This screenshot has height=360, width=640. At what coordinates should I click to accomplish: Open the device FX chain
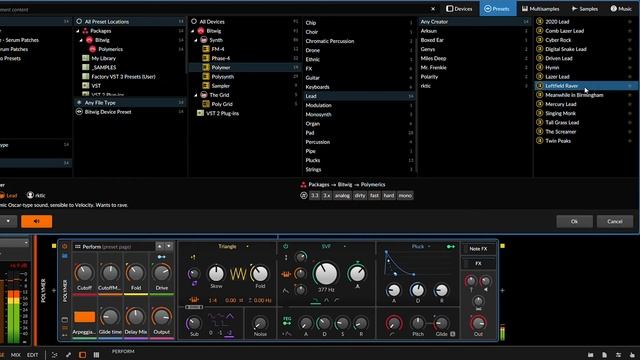coord(478,263)
